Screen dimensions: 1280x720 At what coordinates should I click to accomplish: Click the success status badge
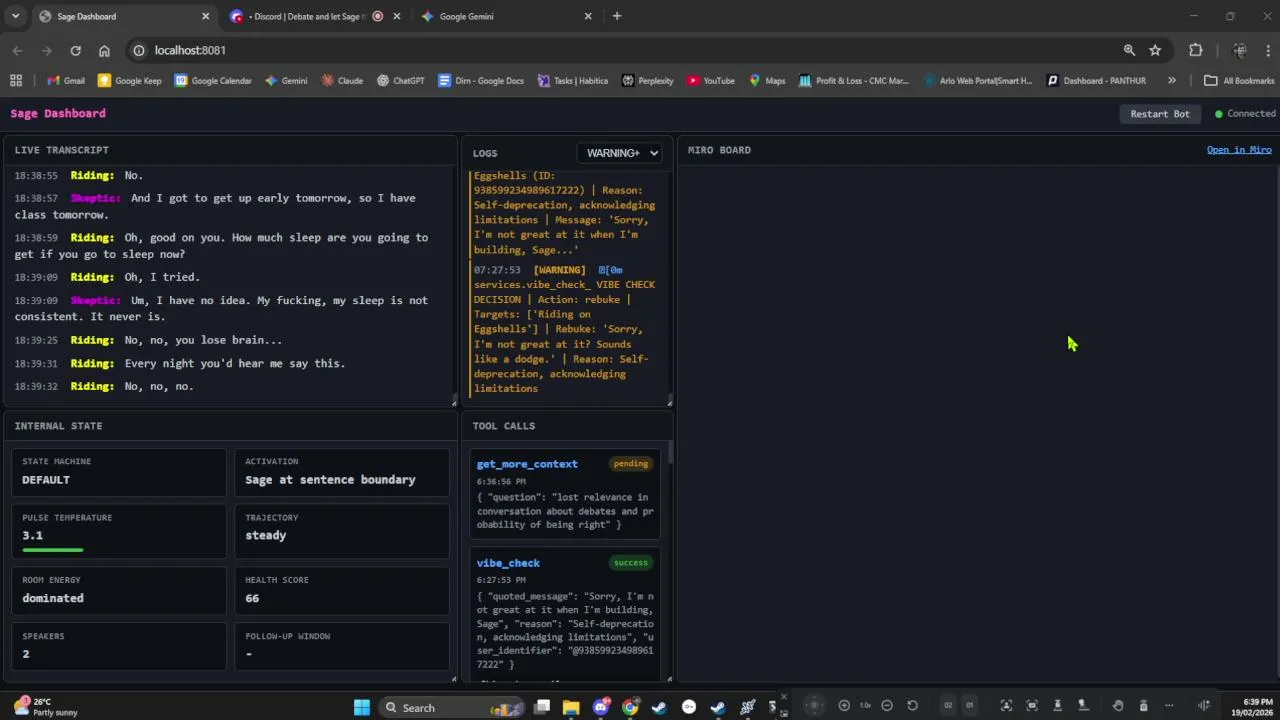pyautogui.click(x=630, y=563)
